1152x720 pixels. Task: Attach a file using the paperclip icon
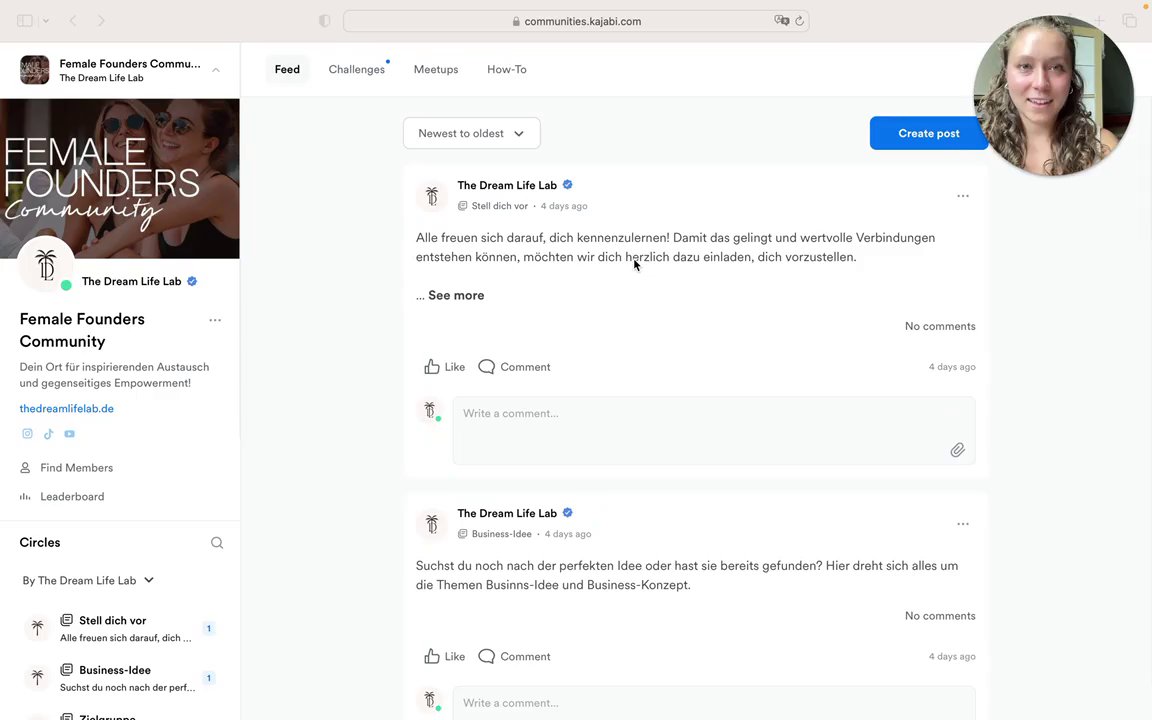[x=957, y=451]
